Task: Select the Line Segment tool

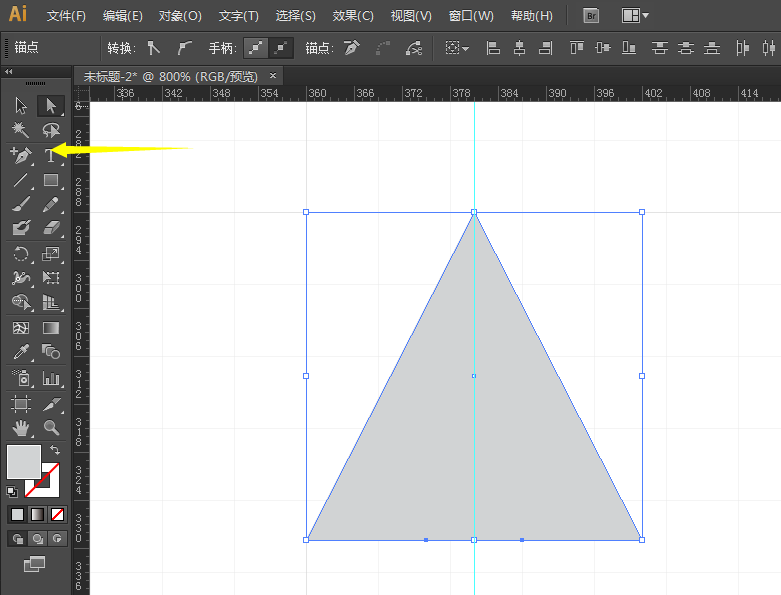Action: (x=21, y=180)
